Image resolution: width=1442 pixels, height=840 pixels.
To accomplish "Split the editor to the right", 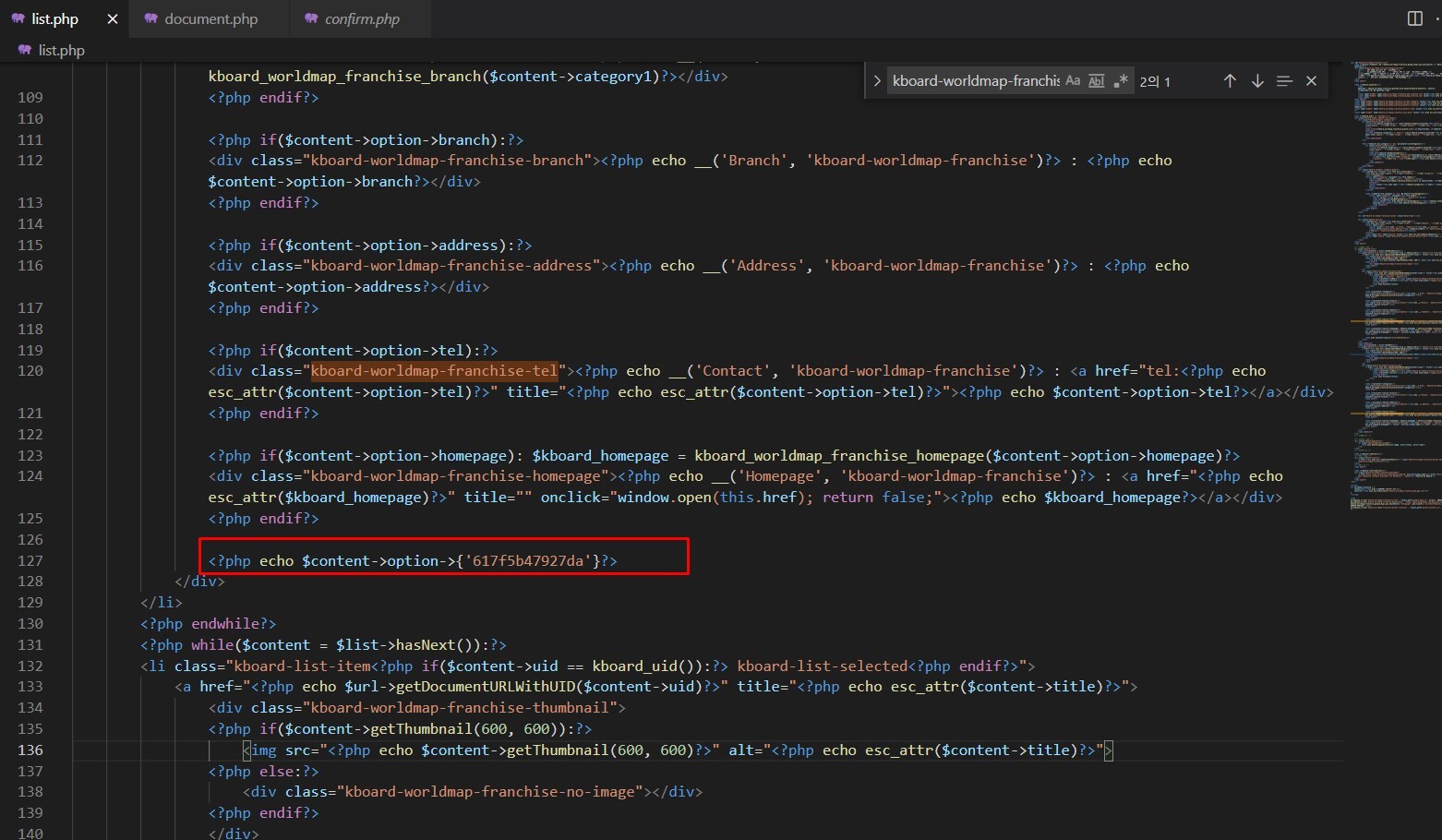I will click(1414, 18).
